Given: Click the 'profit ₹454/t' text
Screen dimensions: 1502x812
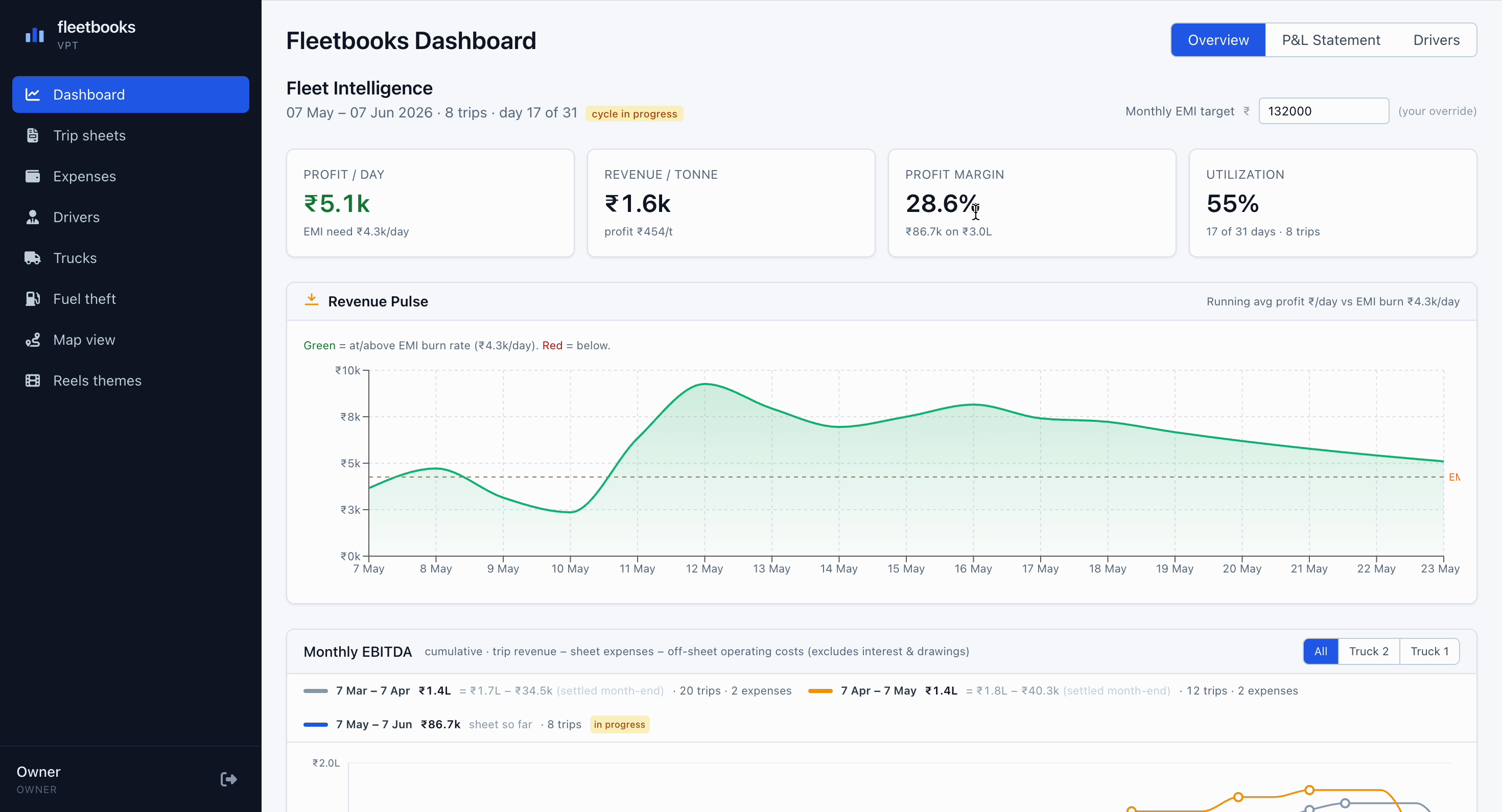Looking at the screenshot, I should (x=639, y=231).
